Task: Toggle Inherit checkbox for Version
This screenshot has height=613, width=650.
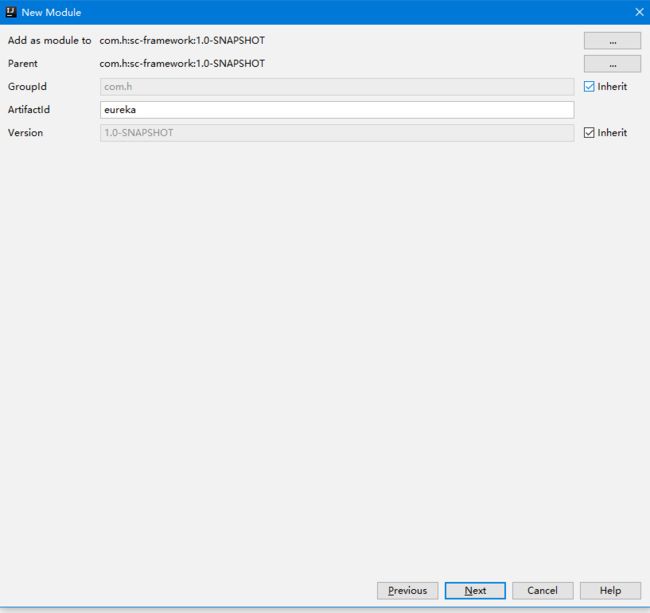Action: [589, 133]
